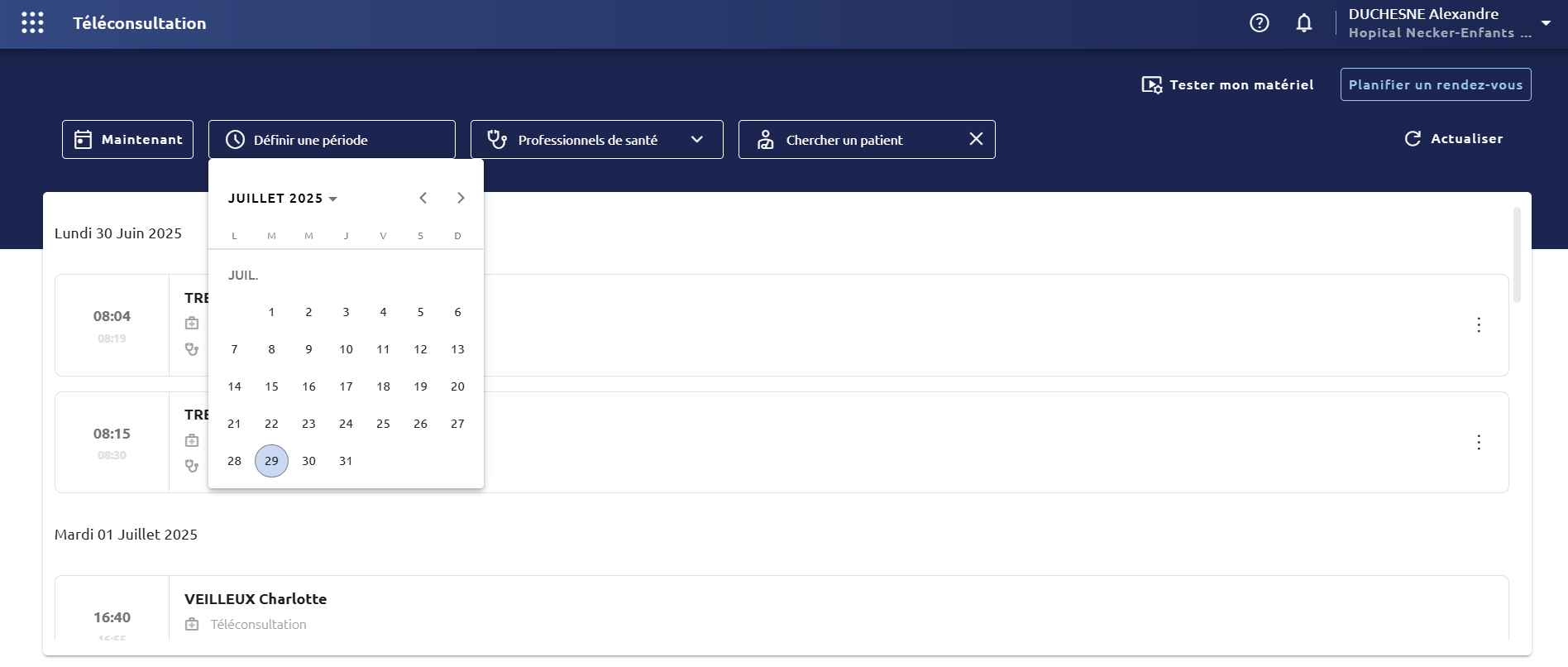Screen dimensions: 1568x667
Task: Select July 6 in the calendar
Action: pos(457,312)
